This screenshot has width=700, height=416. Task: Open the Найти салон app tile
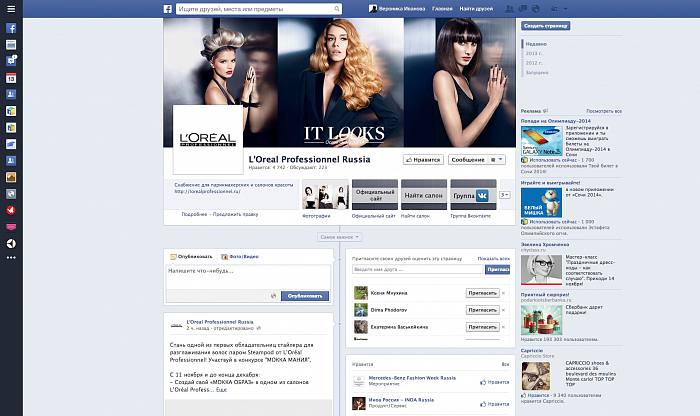click(424, 195)
